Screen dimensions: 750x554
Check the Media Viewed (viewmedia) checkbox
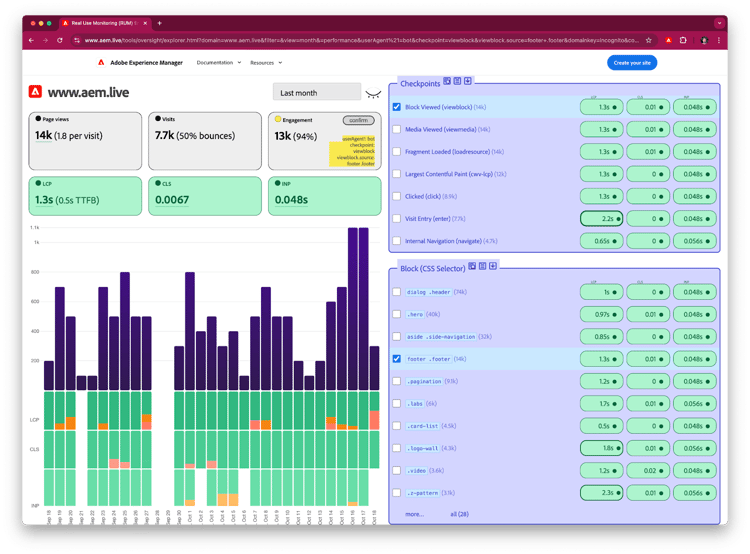point(397,129)
